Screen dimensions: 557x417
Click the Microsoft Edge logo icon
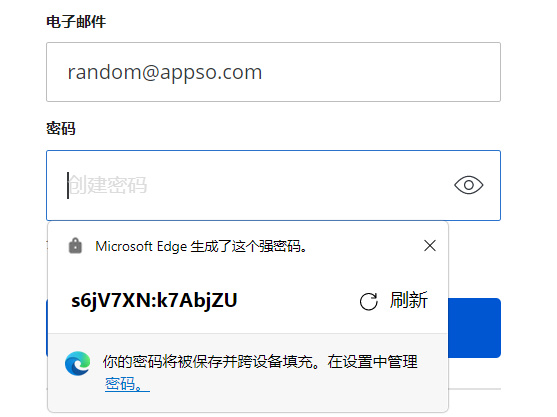coord(77,363)
